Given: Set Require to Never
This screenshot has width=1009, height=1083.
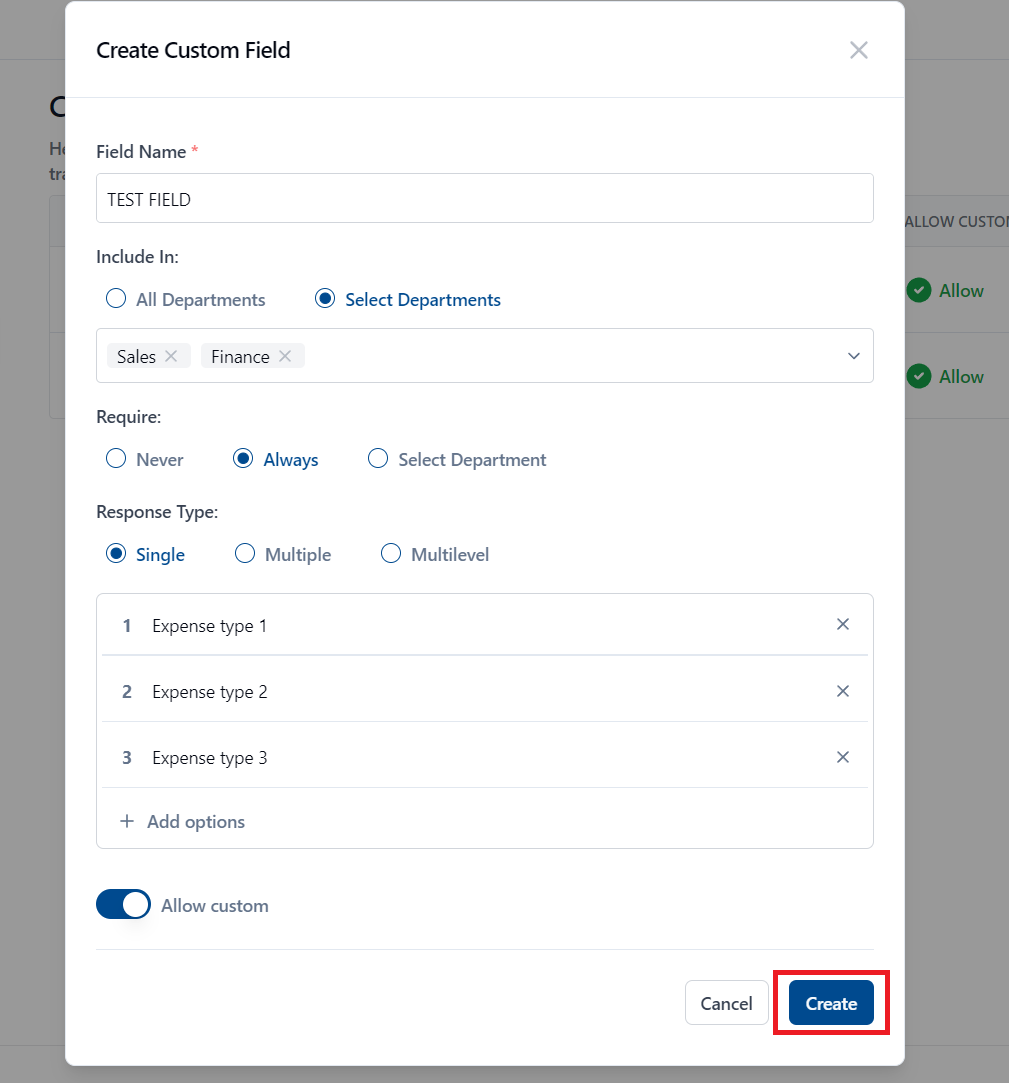Looking at the screenshot, I should (116, 459).
